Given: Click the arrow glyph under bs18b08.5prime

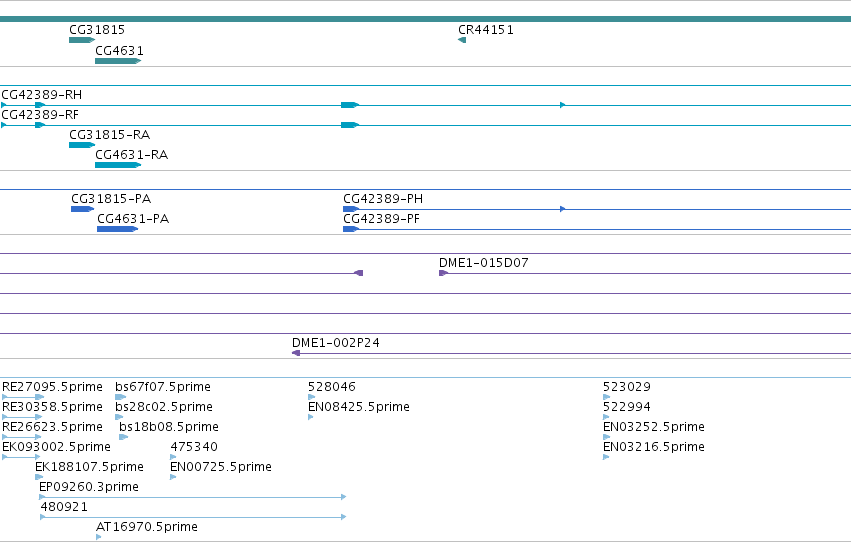Looking at the screenshot, I should point(123,437).
